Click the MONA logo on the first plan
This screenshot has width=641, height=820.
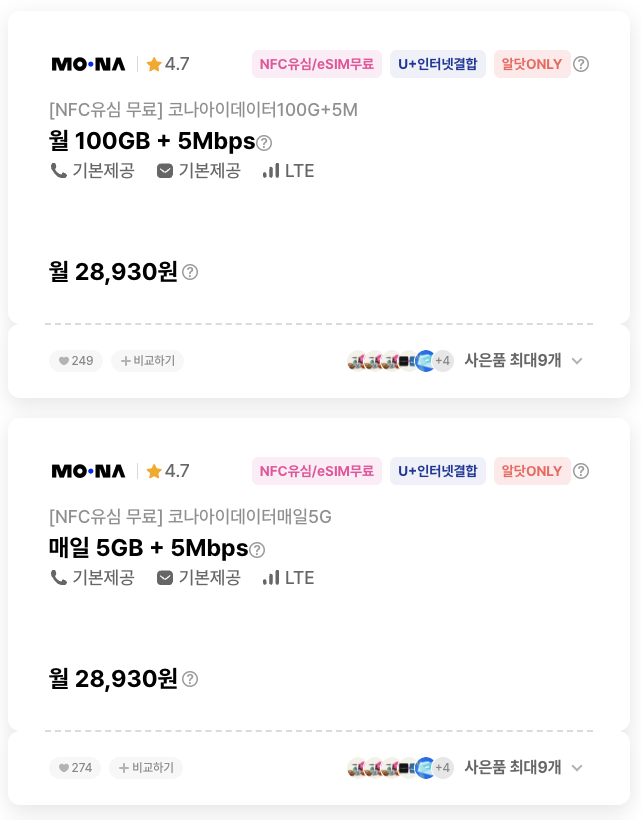pos(89,64)
